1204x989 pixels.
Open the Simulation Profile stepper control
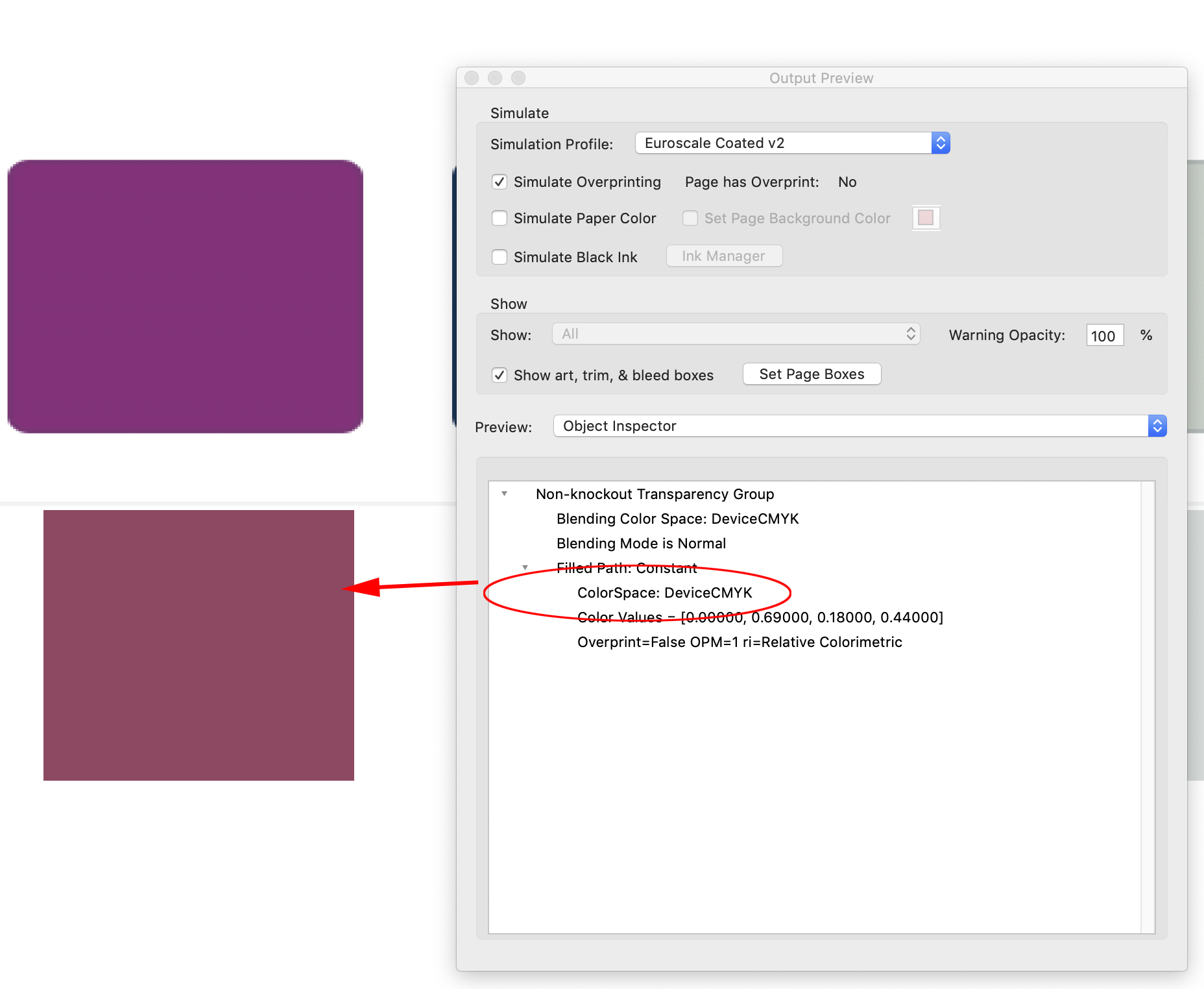click(x=940, y=143)
